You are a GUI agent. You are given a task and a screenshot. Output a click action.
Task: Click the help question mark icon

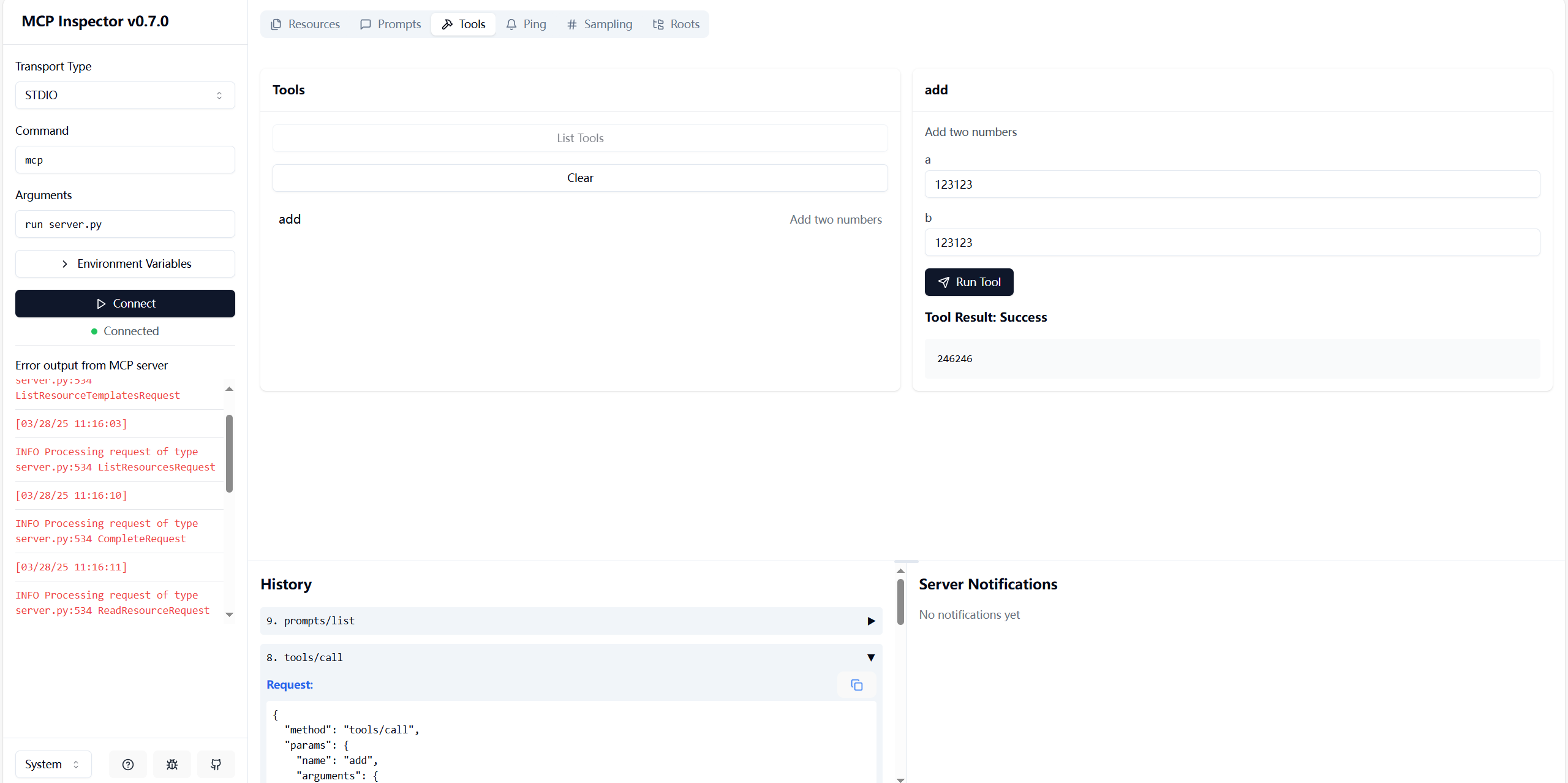point(127,764)
